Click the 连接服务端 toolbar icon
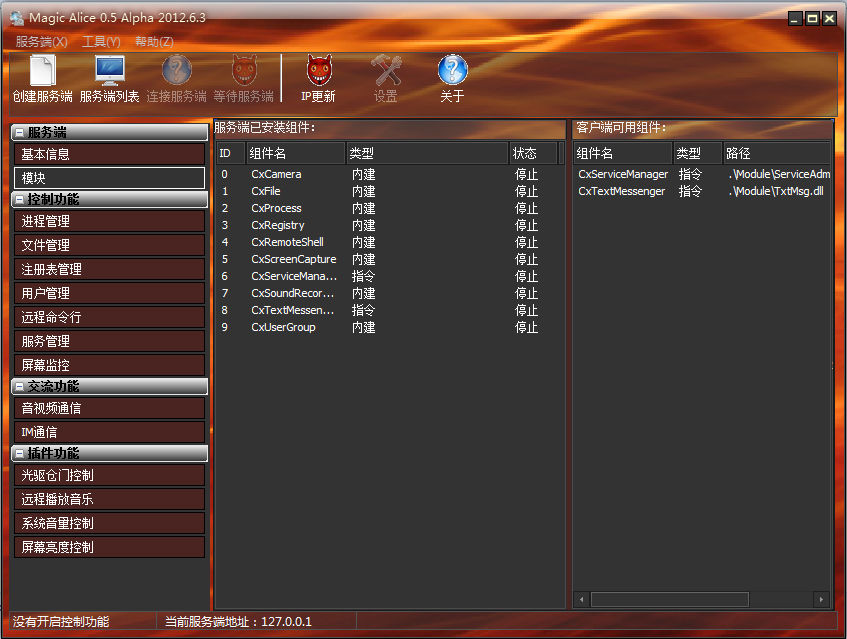847x639 pixels. (177, 70)
